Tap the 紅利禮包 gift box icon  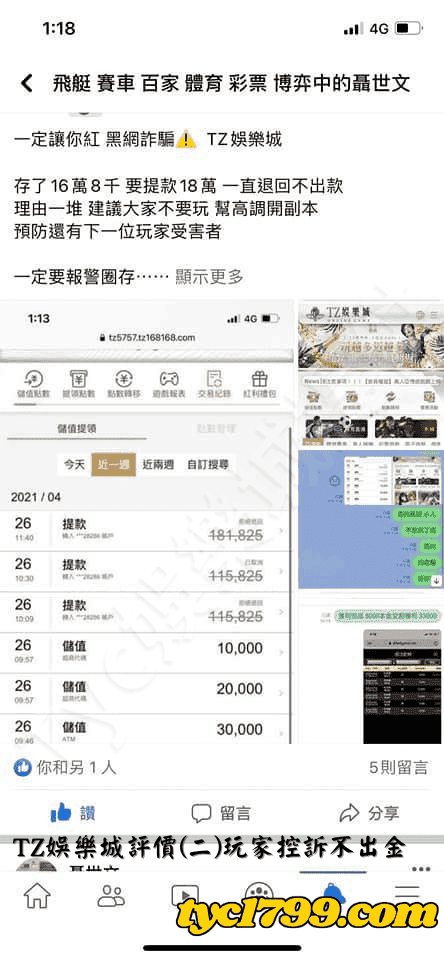[x=260, y=384]
